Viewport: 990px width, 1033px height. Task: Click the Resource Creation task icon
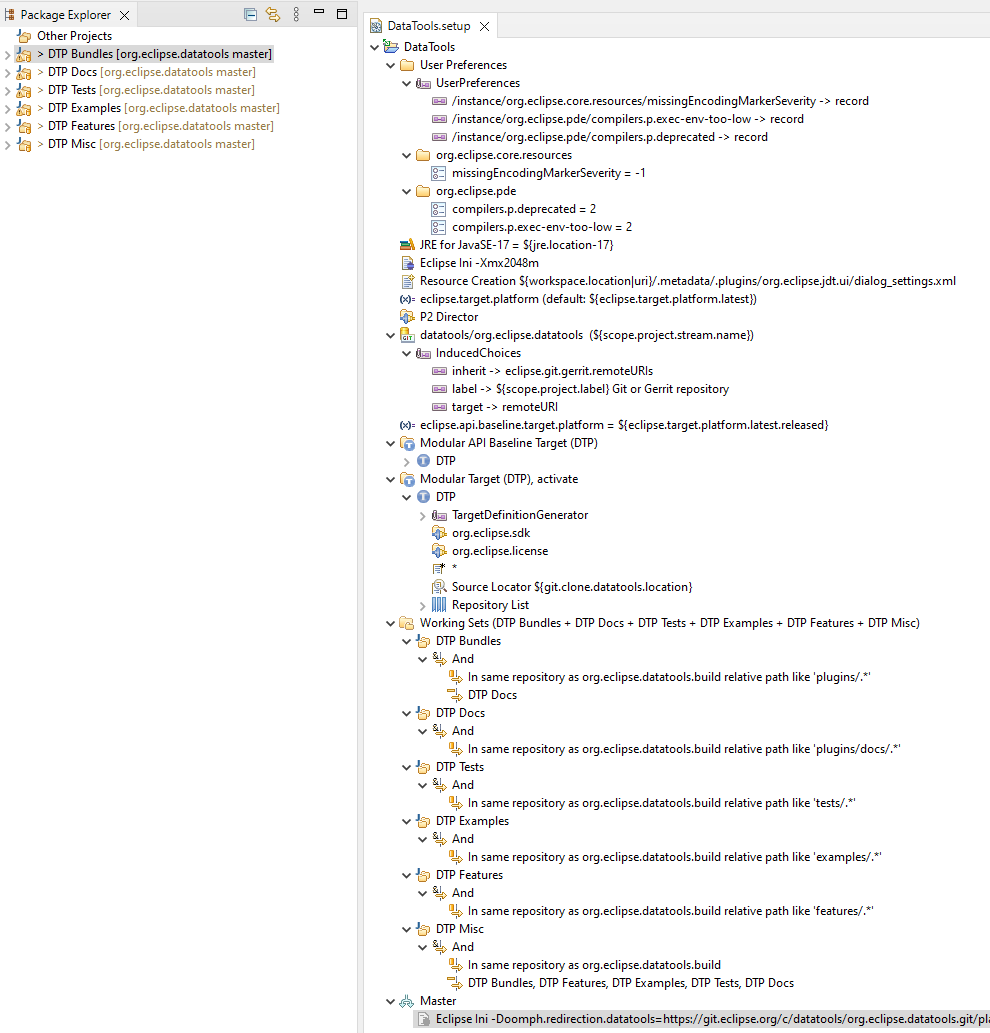click(407, 281)
